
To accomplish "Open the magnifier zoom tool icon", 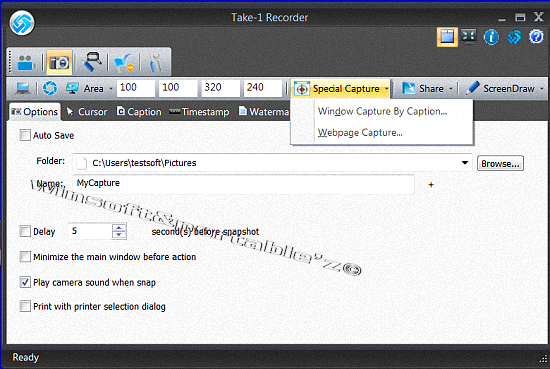I will click(92, 62).
